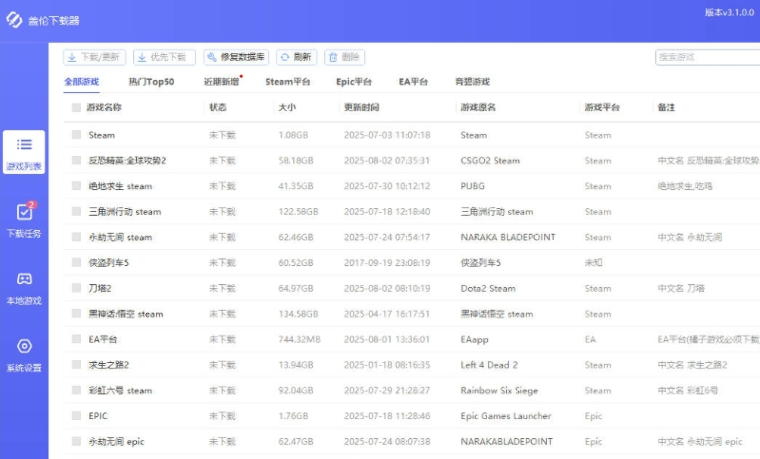The width and height of the screenshot is (760, 459).
Task: Check the box for 永劫无间 epic
Action: coord(76,441)
